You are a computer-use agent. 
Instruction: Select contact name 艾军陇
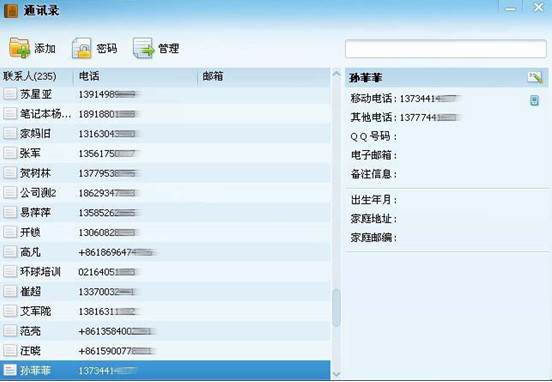click(x=35, y=311)
